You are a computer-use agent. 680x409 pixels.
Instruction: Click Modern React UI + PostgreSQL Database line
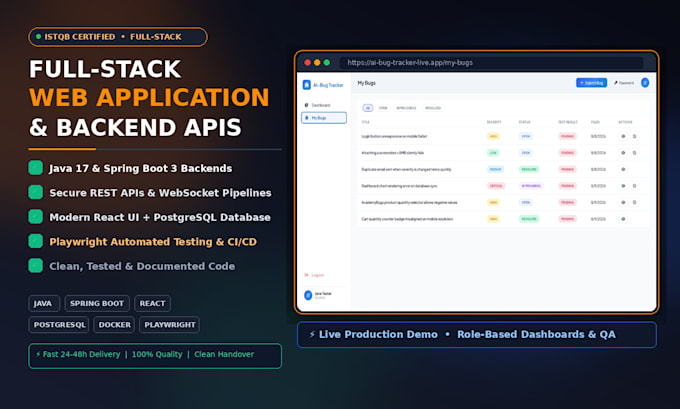pos(160,217)
